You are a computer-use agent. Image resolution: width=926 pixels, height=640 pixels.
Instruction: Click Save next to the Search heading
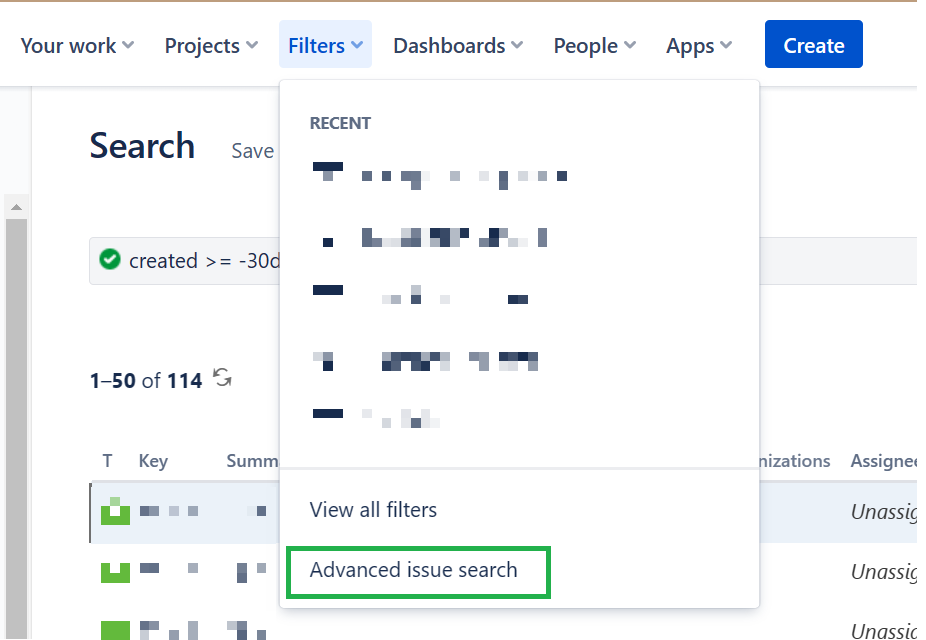click(x=252, y=151)
